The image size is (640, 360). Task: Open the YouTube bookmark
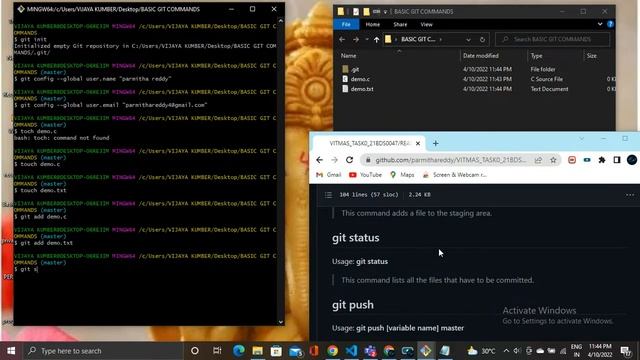(365, 175)
